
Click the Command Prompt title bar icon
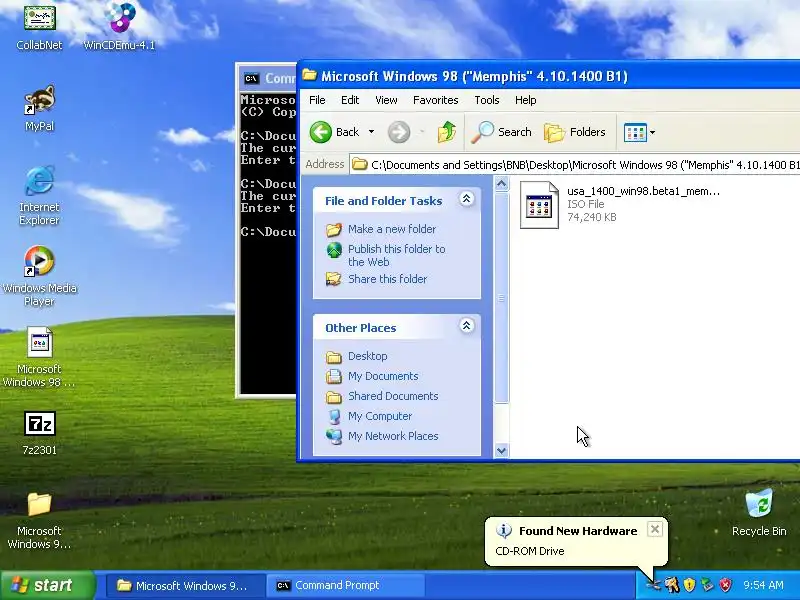(x=251, y=79)
